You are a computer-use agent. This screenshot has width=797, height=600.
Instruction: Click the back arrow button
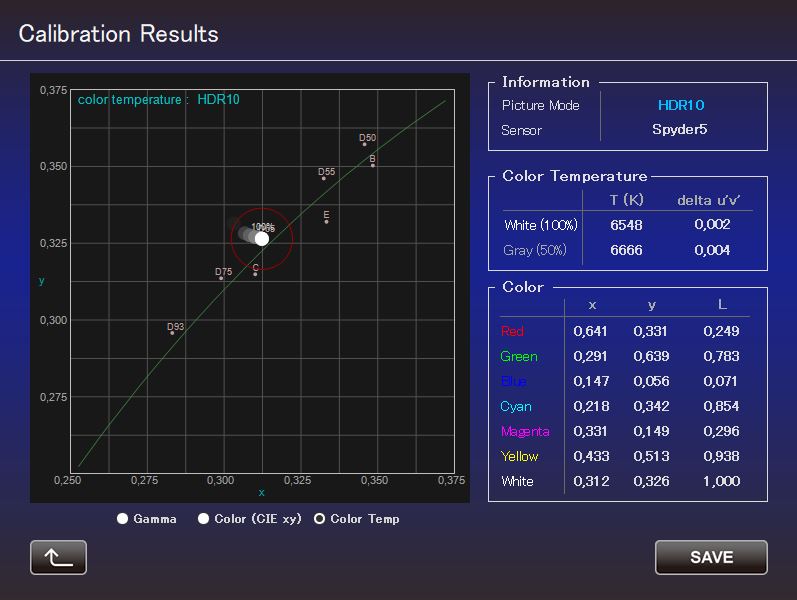pyautogui.click(x=58, y=557)
